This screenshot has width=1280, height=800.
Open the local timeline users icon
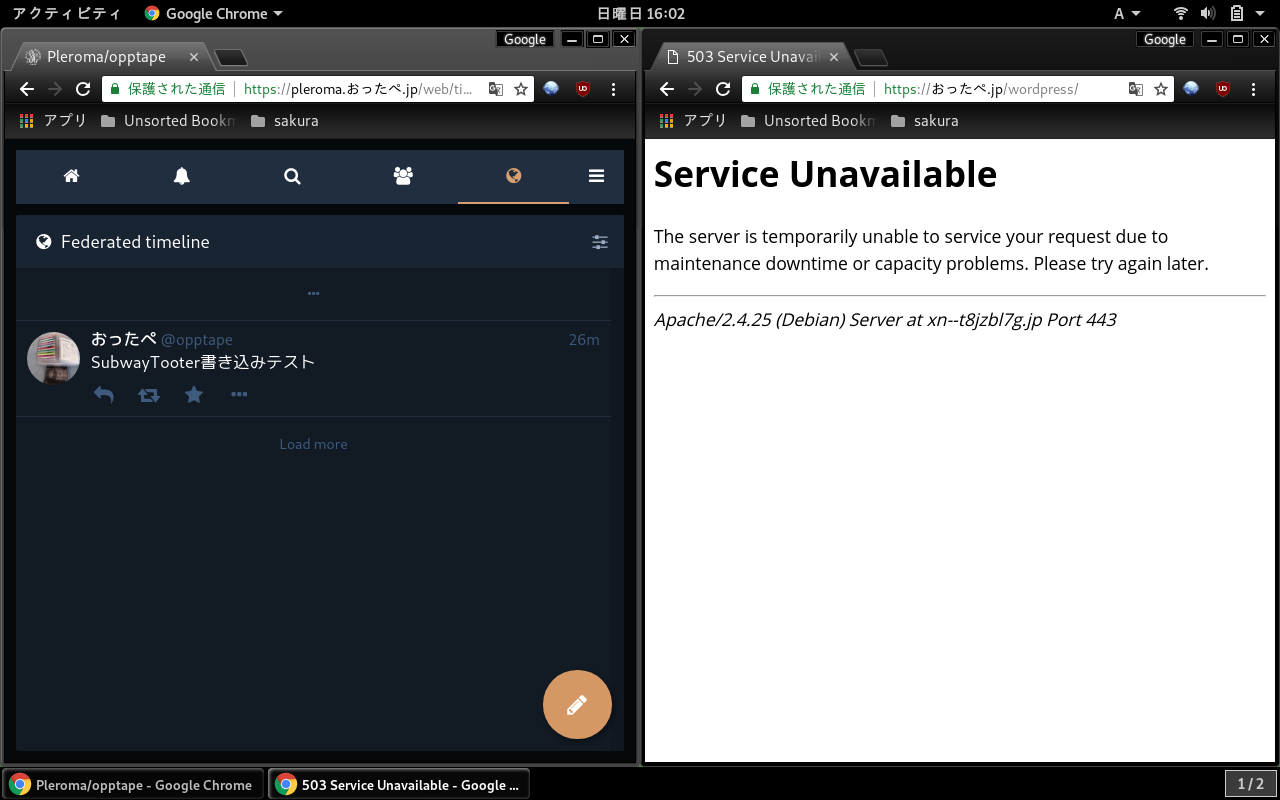pyautogui.click(x=403, y=176)
